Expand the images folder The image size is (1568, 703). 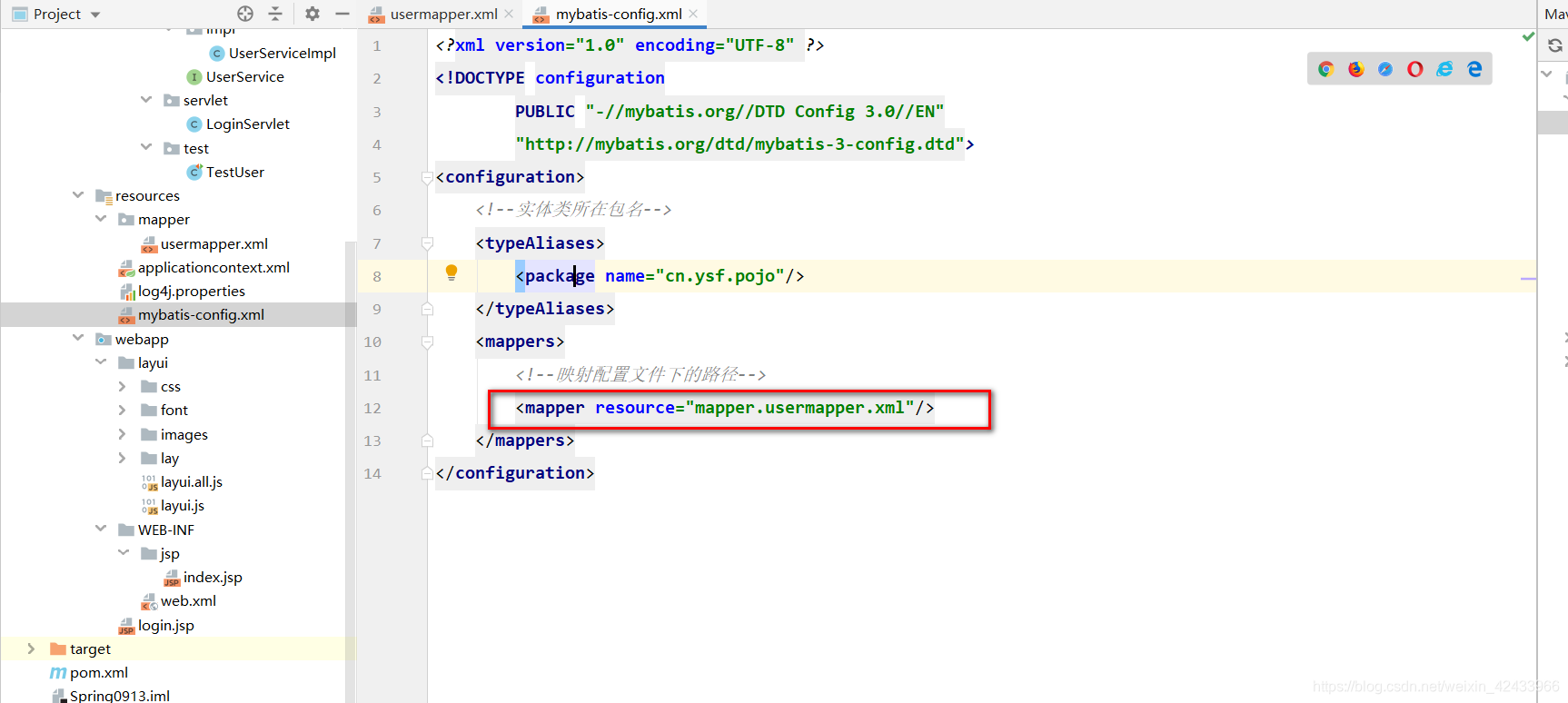click(123, 434)
